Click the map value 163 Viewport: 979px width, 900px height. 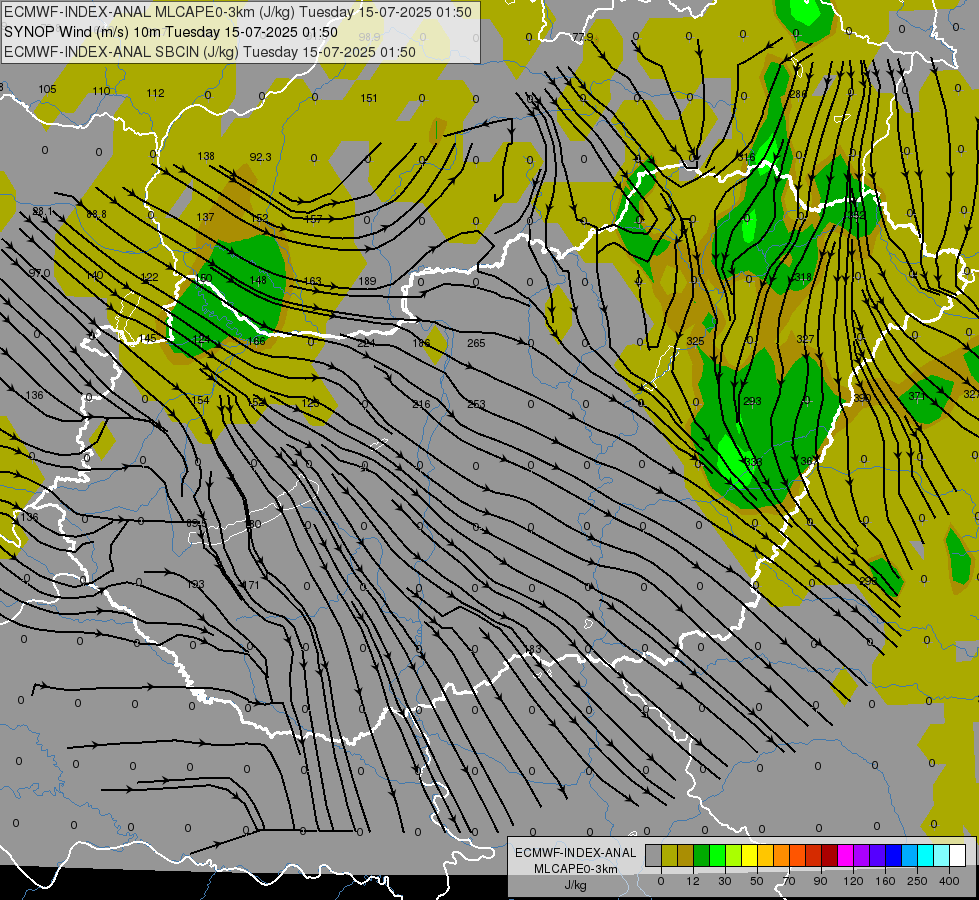pyautogui.click(x=313, y=281)
